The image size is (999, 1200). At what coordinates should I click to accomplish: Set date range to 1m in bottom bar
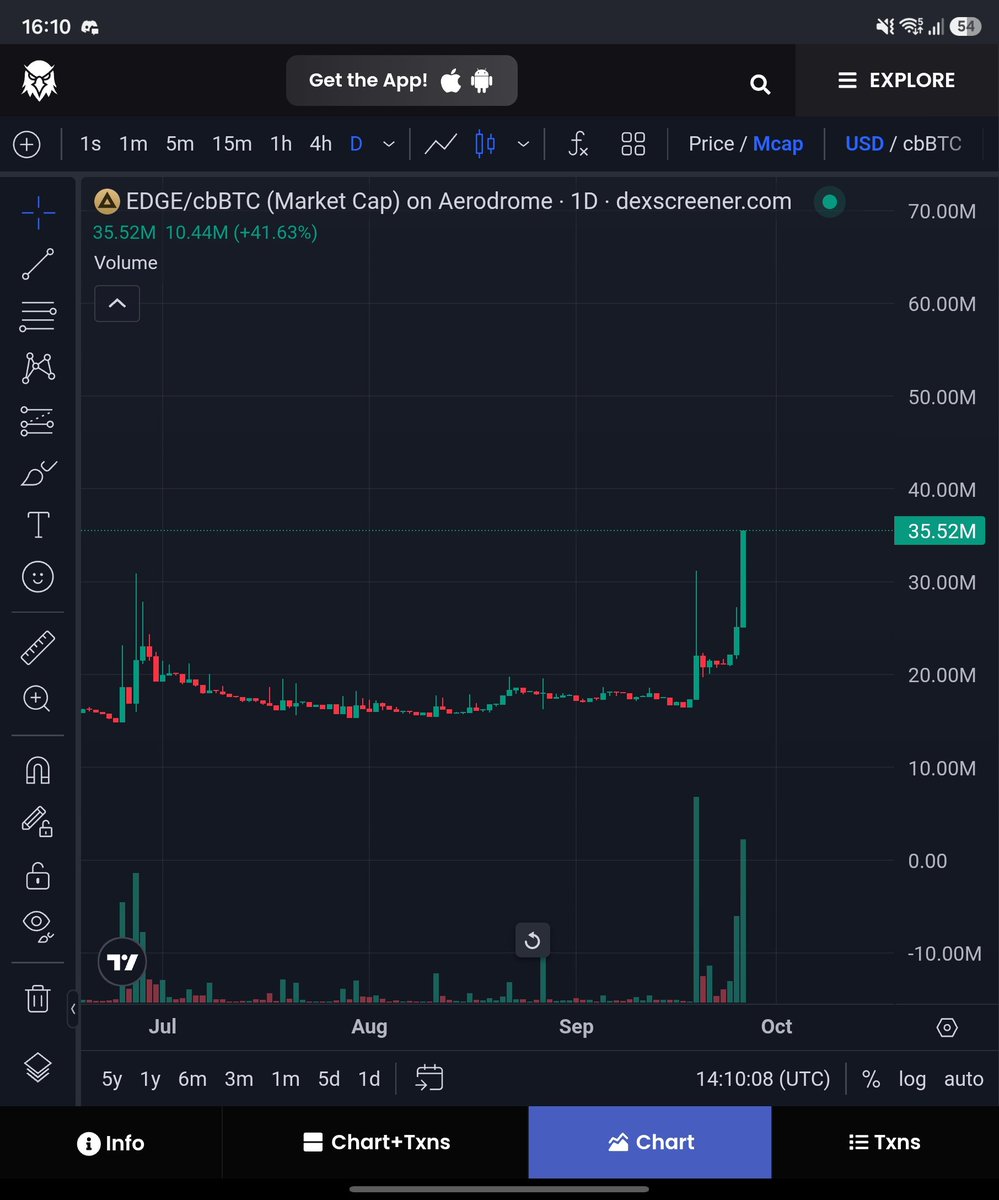click(x=285, y=1079)
